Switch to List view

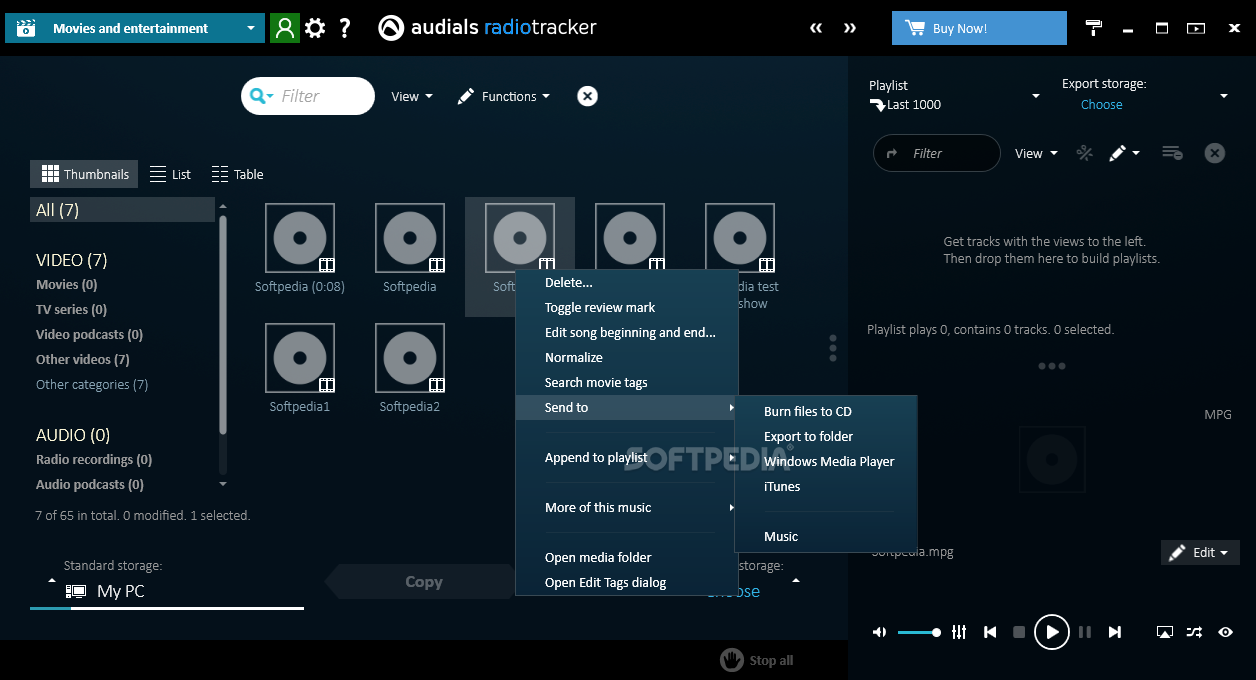click(x=170, y=174)
